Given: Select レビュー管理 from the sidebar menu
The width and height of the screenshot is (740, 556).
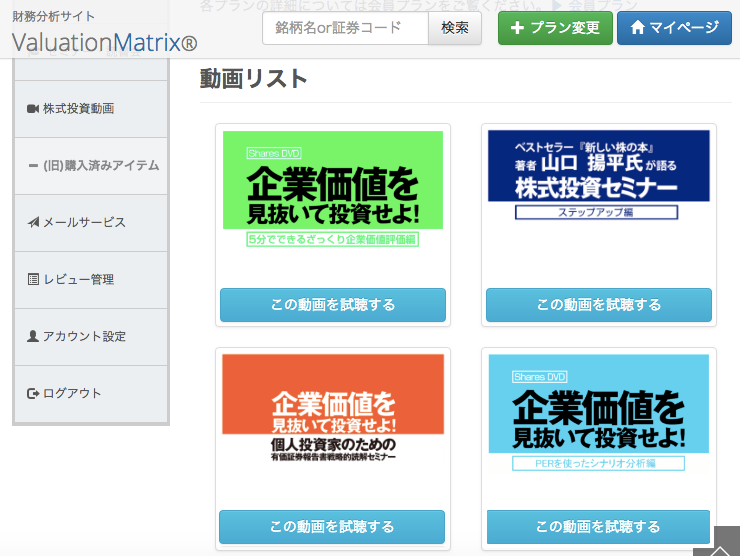Looking at the screenshot, I should (x=78, y=279).
